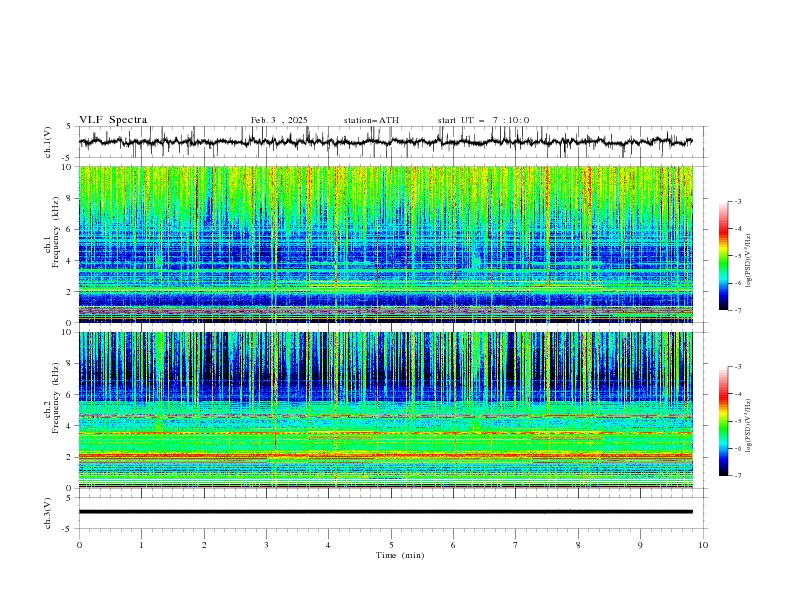Click the ch.1 voltage waveform trace
Image resolution: width=792 pixels, height=612 pixels.
point(385,142)
